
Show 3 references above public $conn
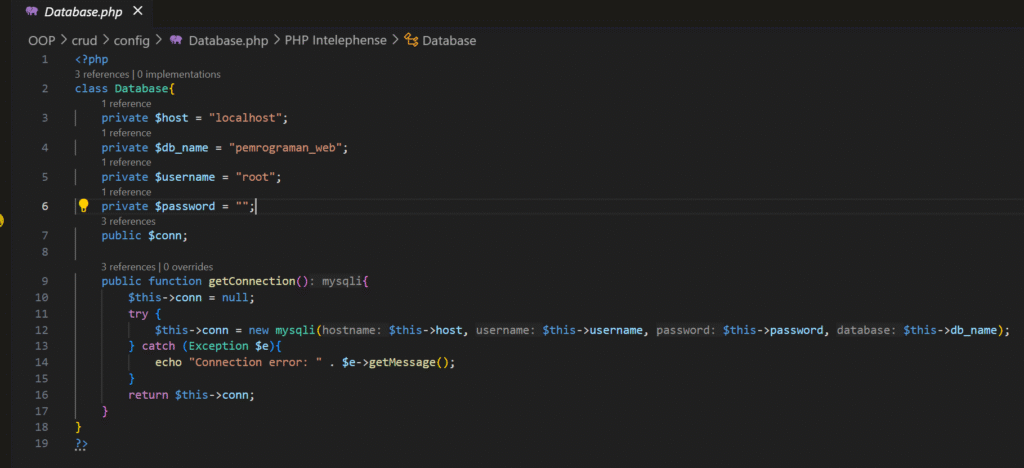[x=128, y=221]
